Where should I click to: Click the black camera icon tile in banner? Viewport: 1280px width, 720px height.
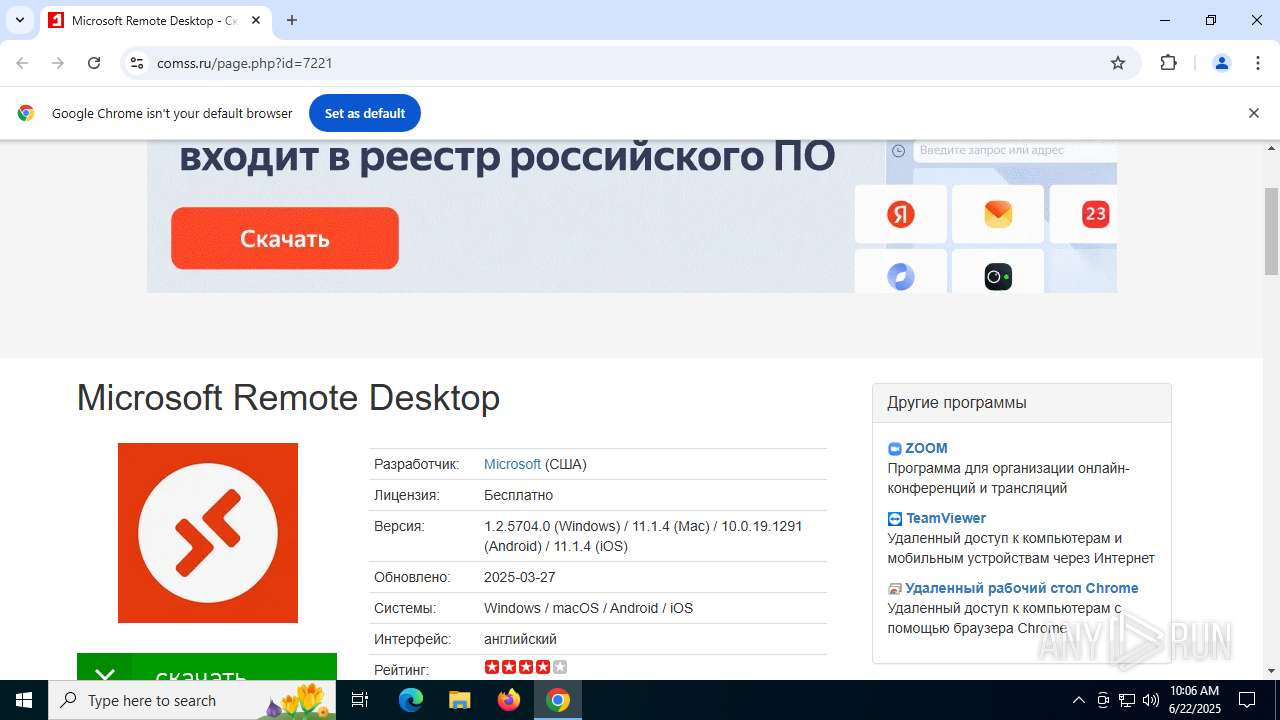[998, 271]
